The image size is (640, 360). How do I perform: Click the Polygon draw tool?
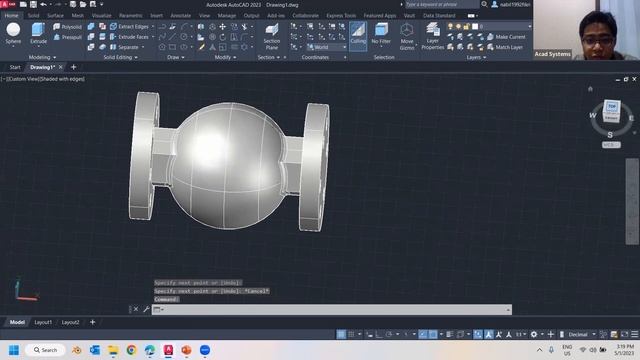tap(162, 47)
